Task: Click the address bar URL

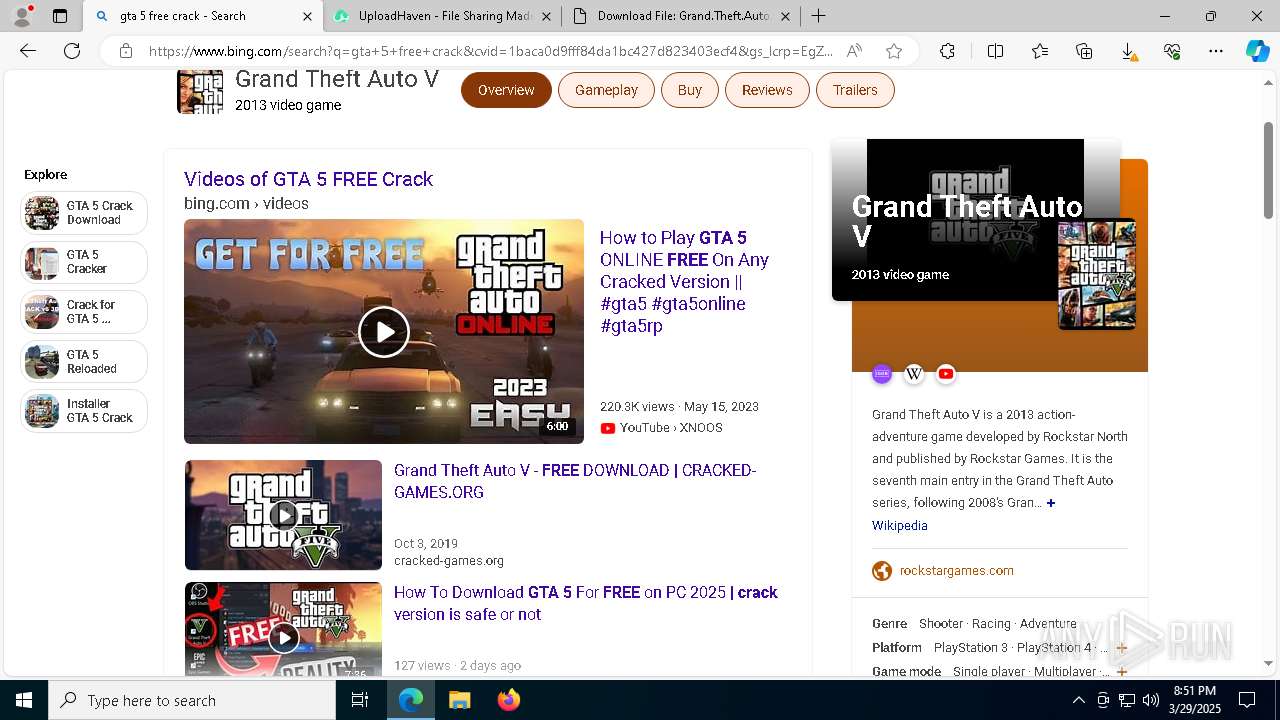Action: (x=490, y=51)
